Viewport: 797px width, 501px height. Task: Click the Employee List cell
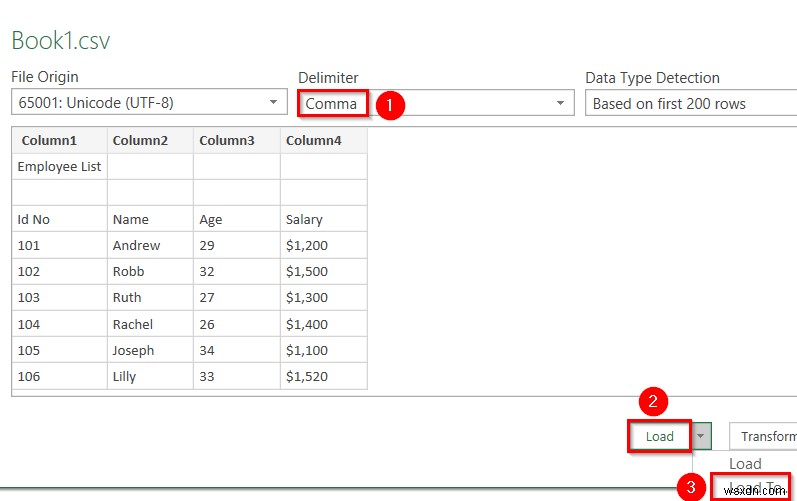(59, 167)
